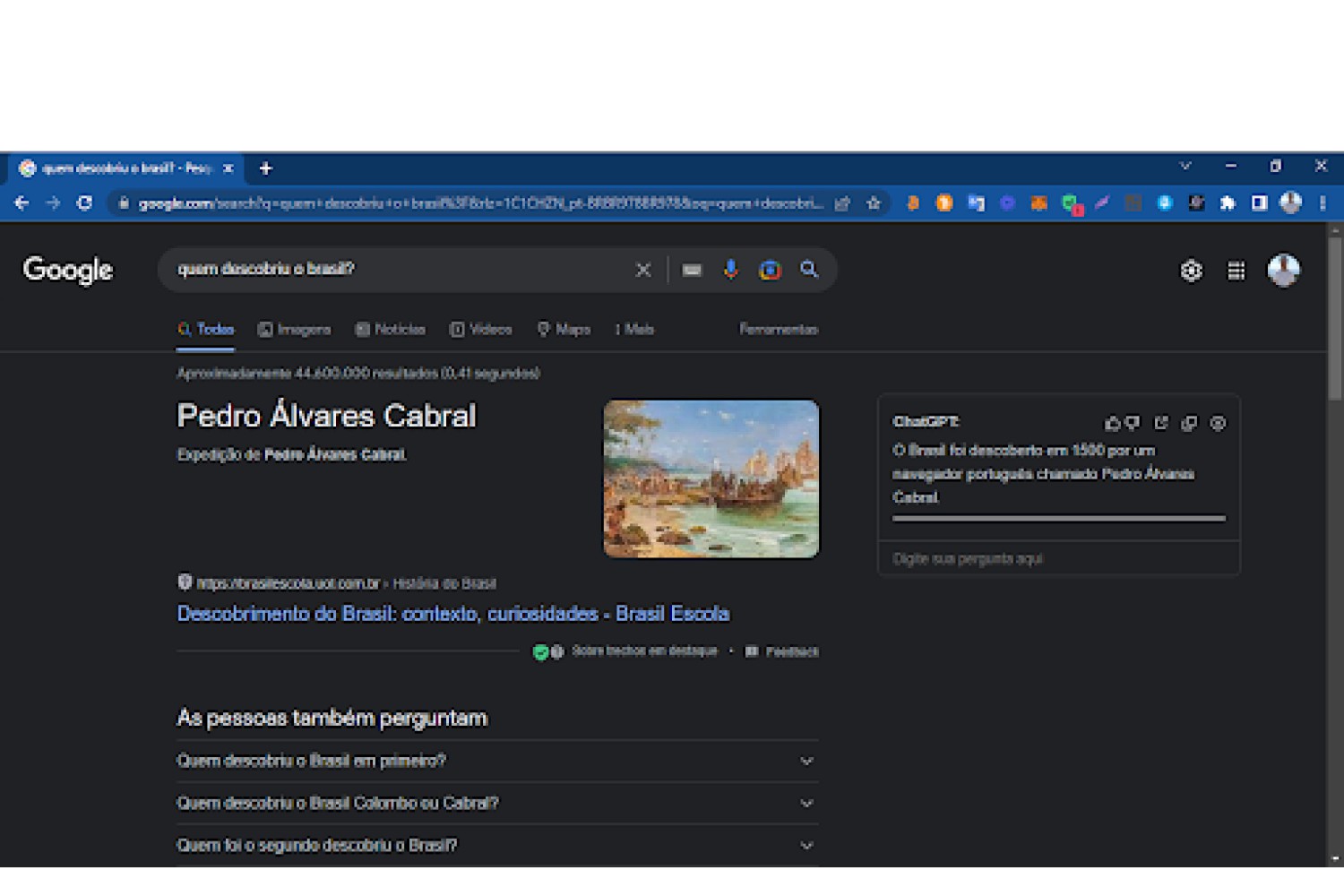The image size is (1344, 896).
Task: Expand 'Quem descobriu o Brasil em primeiro?'
Action: (x=497, y=761)
